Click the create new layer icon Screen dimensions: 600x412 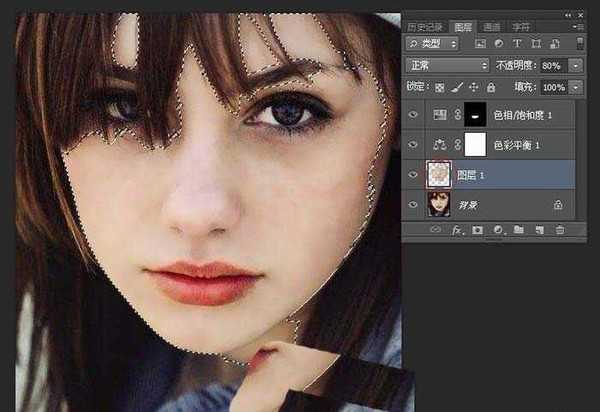pos(538,230)
